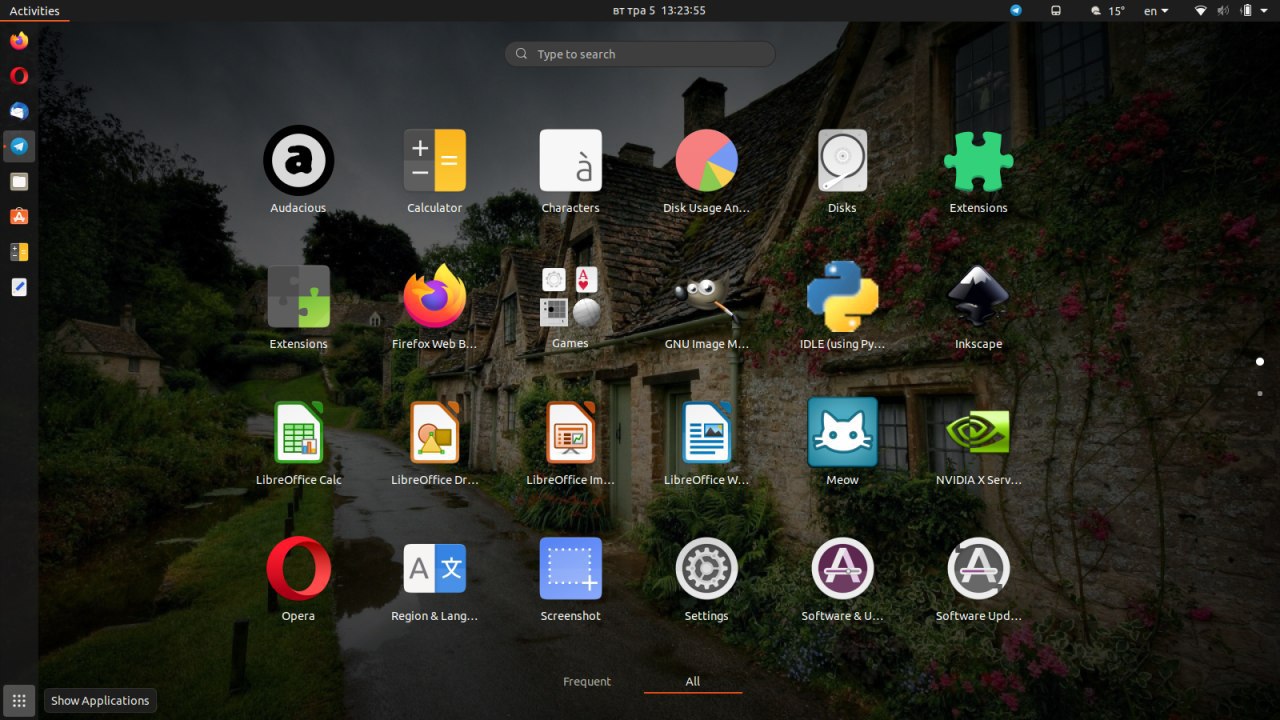Screen dimensions: 1280x720
Task: Click Opera in the dock
Action: (19, 76)
